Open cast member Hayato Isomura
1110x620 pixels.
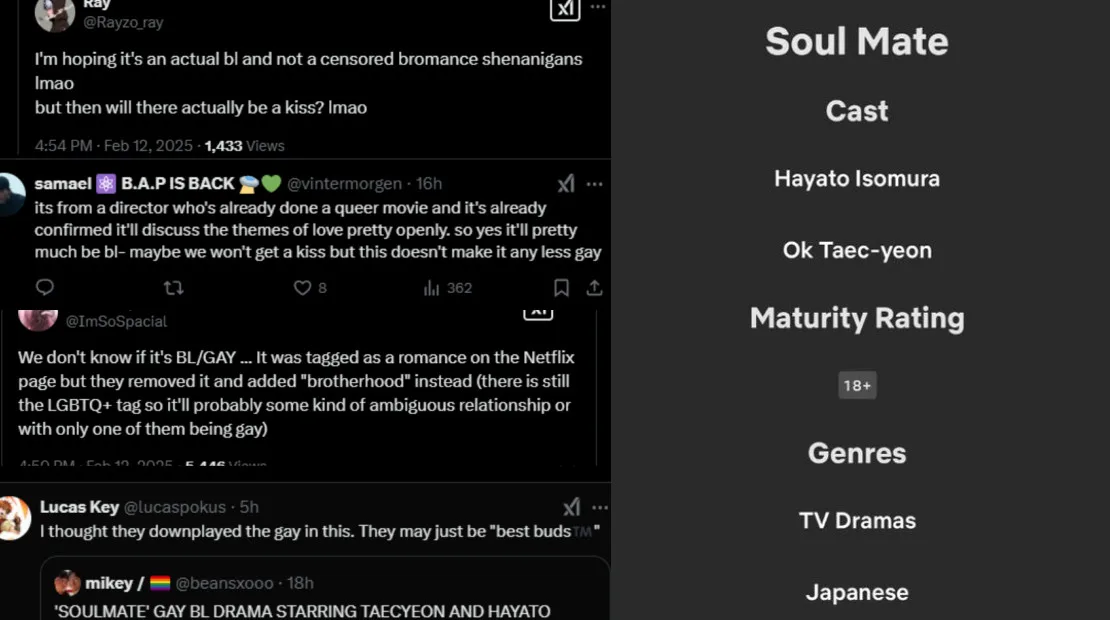(x=857, y=179)
